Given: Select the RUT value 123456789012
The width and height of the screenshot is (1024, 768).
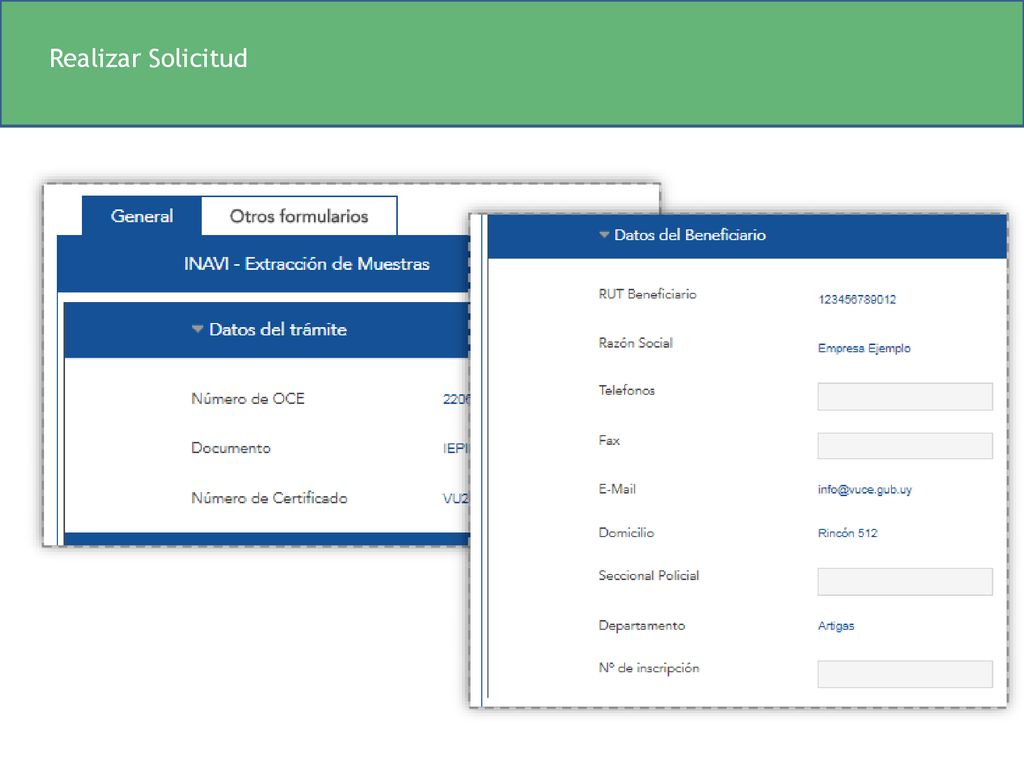Looking at the screenshot, I should click(x=857, y=300).
